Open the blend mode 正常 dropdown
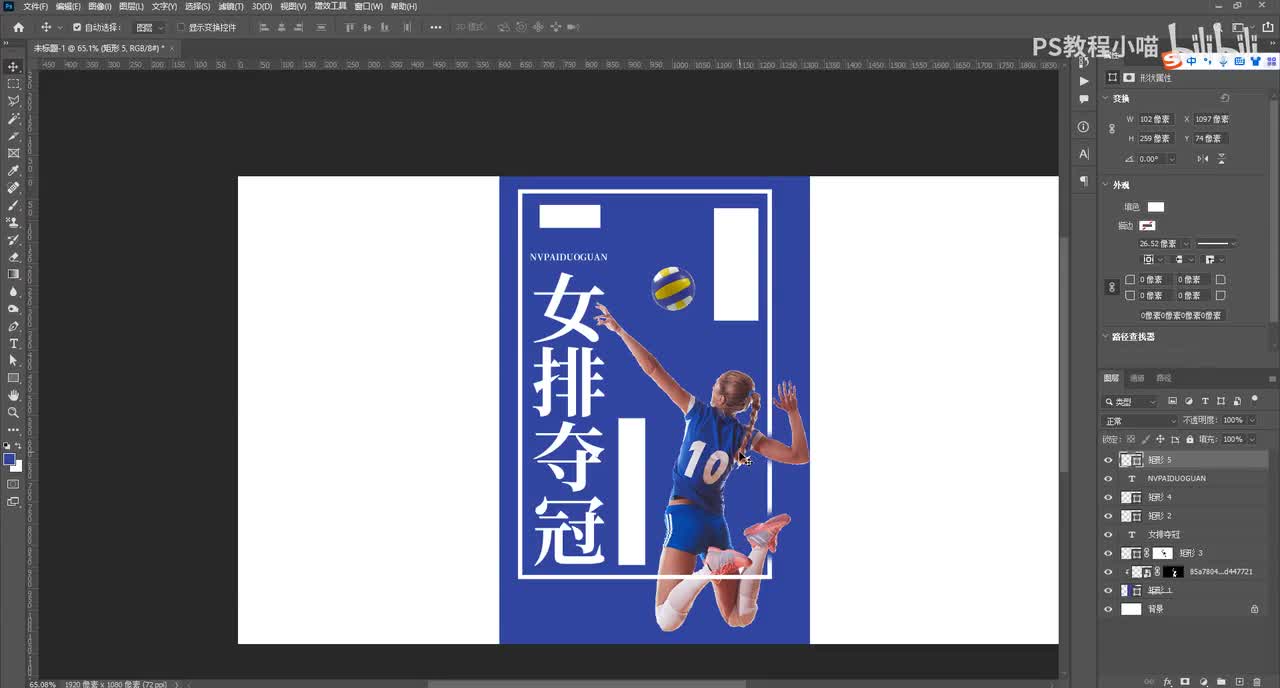Image resolution: width=1280 pixels, height=688 pixels. 1139,421
